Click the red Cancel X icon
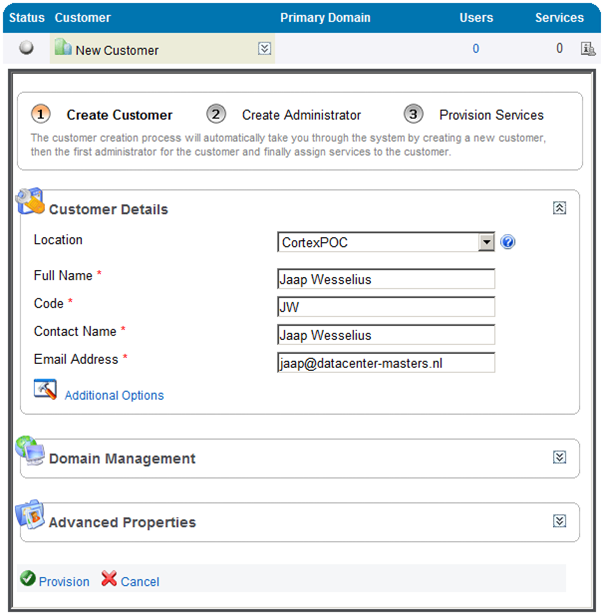 (109, 580)
